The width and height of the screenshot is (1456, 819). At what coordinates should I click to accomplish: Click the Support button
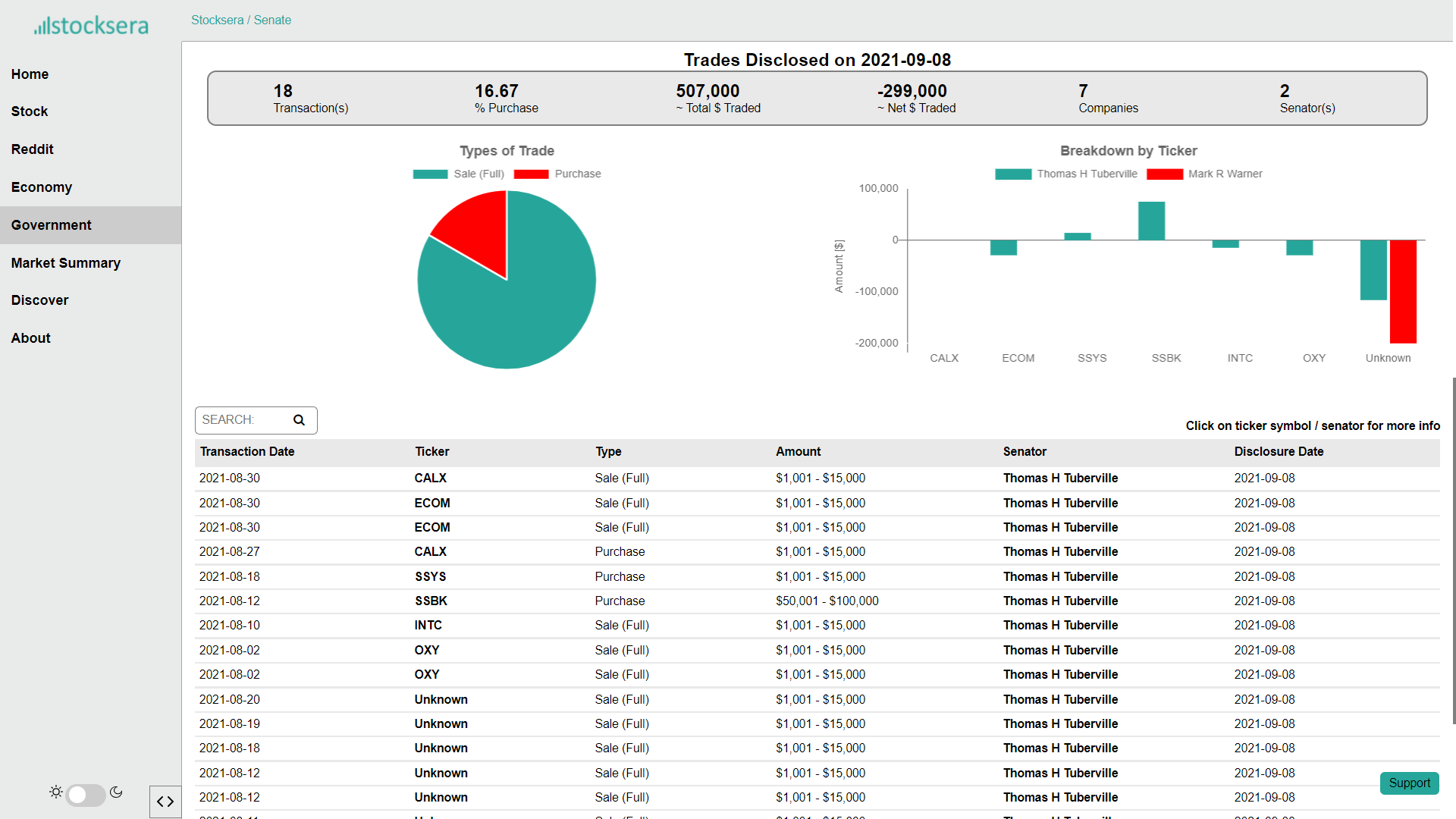click(x=1409, y=783)
